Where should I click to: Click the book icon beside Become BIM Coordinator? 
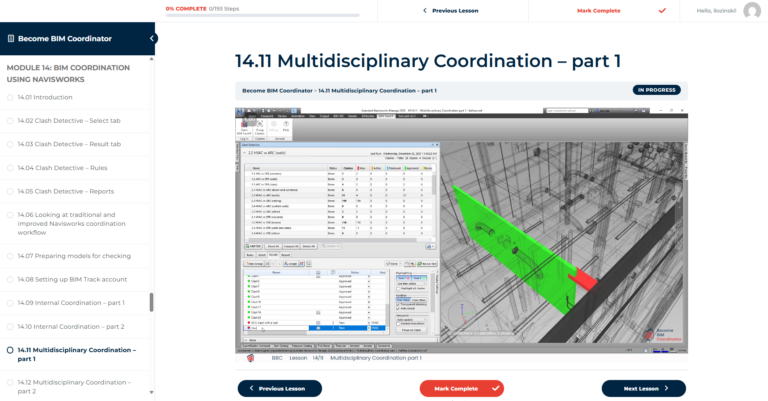point(11,39)
